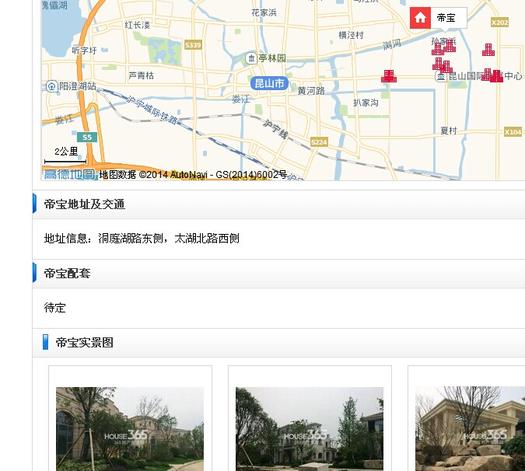This screenshot has width=525, height=471.
Task: Select the 亭林园 landmark icon on map
Action: (251, 58)
